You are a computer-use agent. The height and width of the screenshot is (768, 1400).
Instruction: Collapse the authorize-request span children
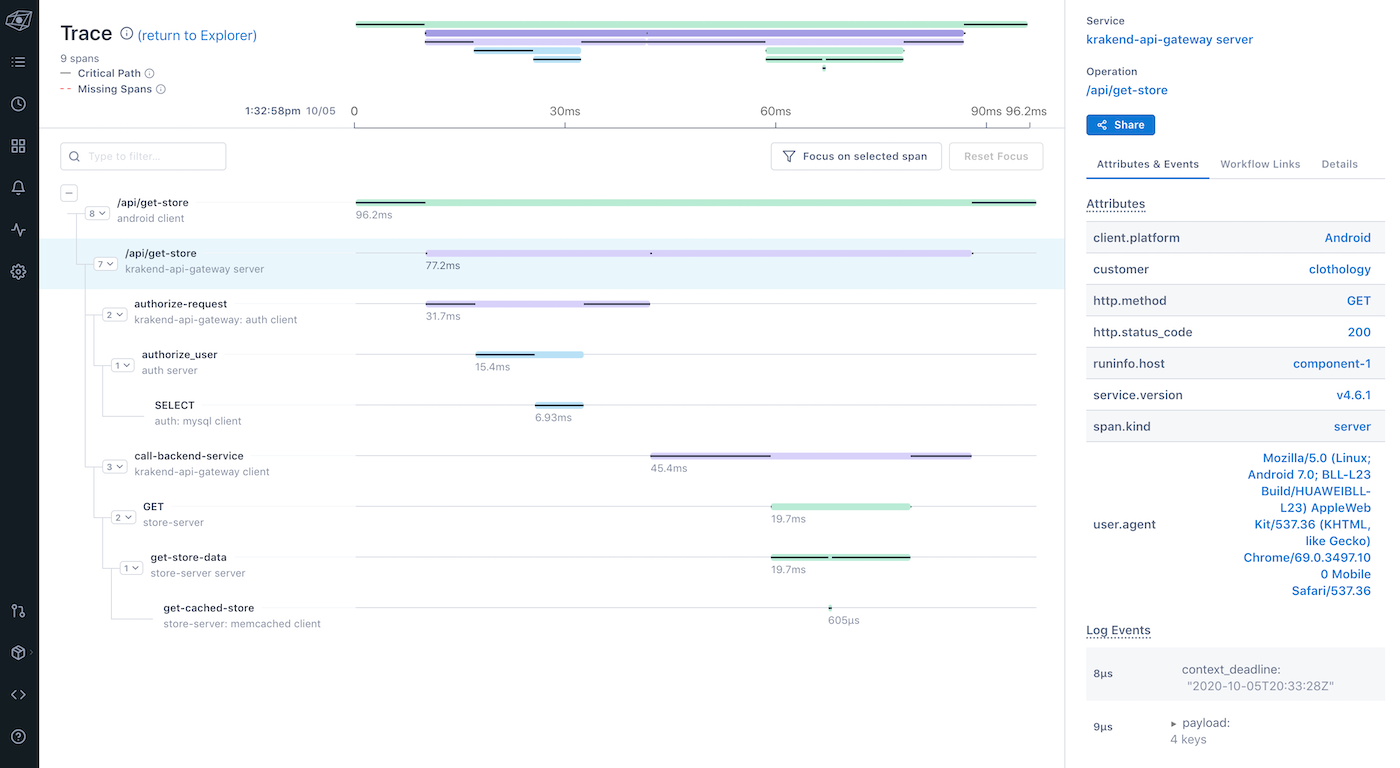point(114,314)
